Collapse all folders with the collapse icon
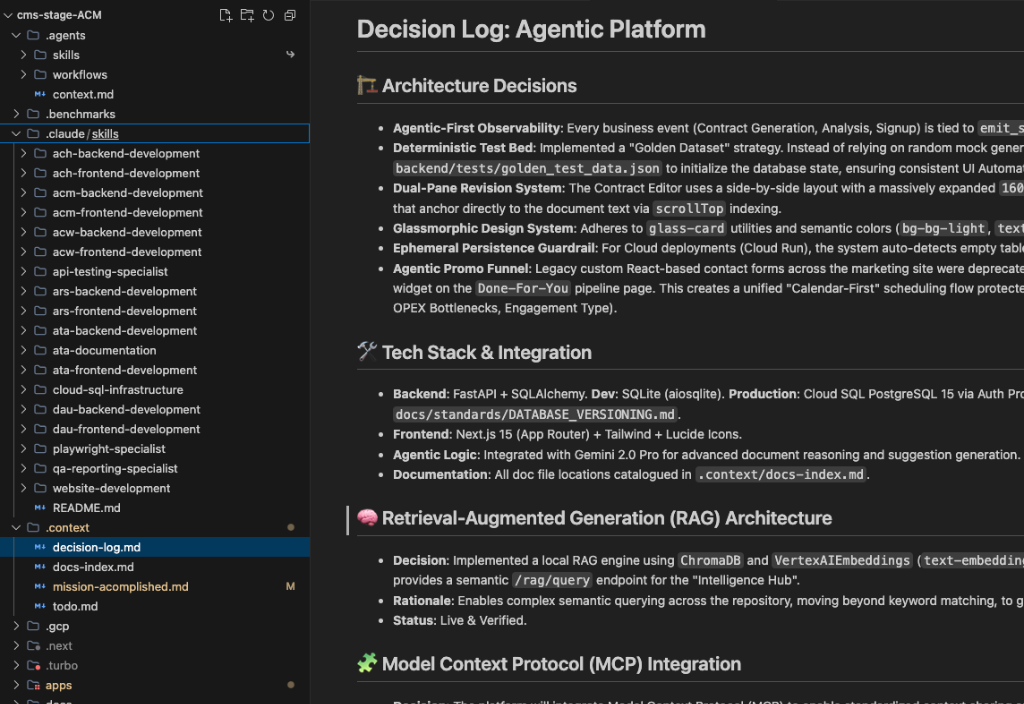This screenshot has height=704, width=1024. point(290,15)
